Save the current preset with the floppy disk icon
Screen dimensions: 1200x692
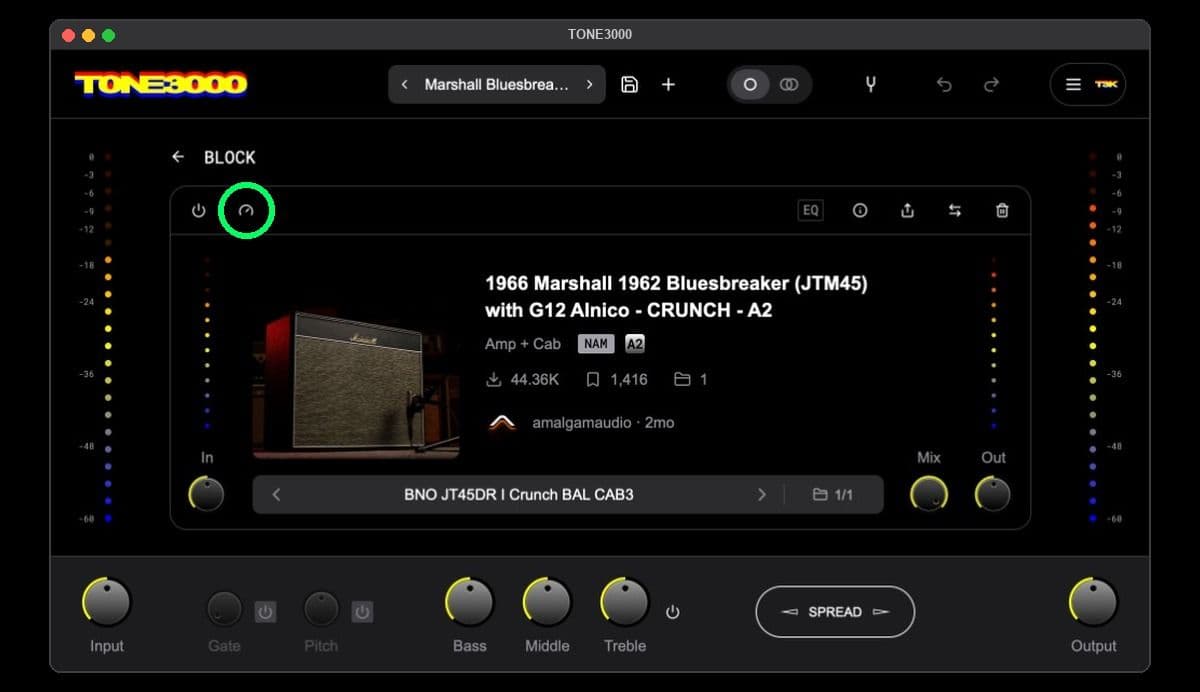[x=629, y=85]
